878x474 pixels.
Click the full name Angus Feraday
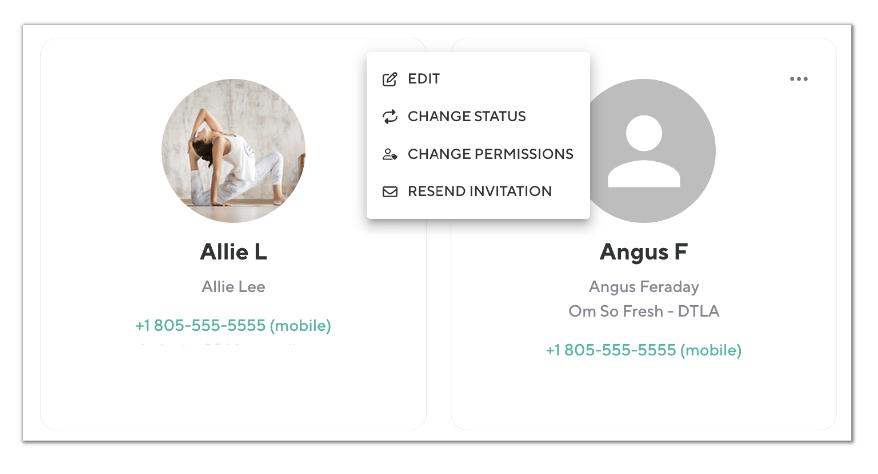click(643, 287)
